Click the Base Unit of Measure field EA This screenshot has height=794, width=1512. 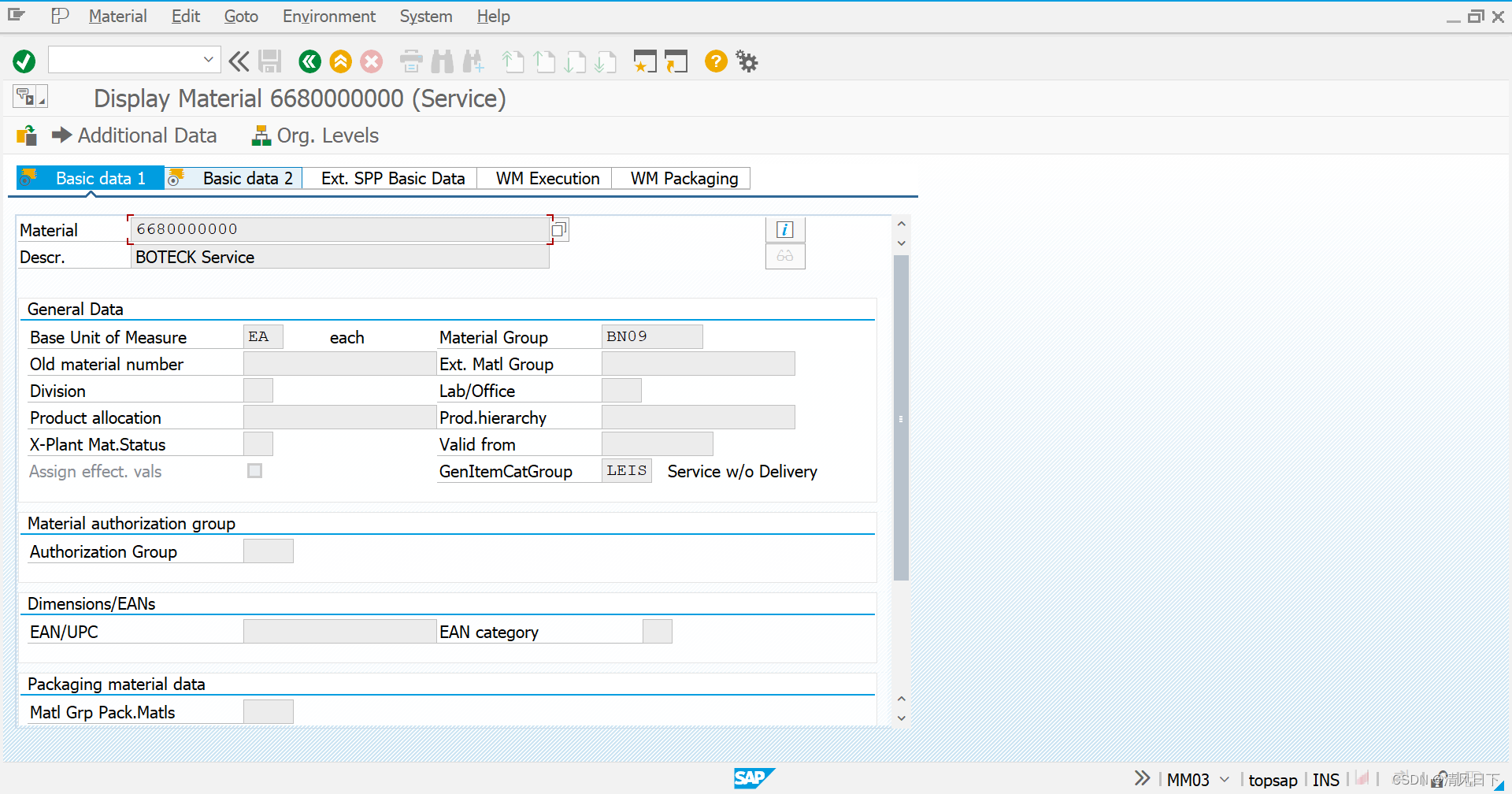(263, 336)
